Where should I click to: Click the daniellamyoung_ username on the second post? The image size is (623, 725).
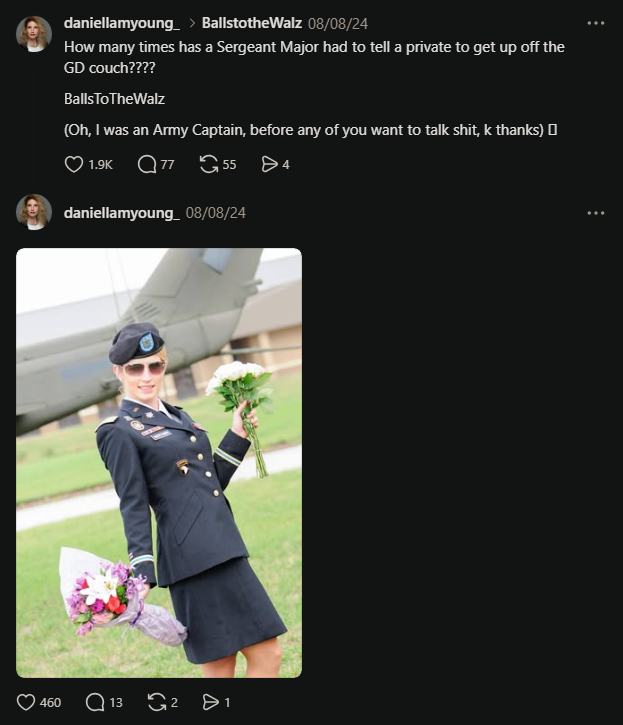(x=122, y=213)
